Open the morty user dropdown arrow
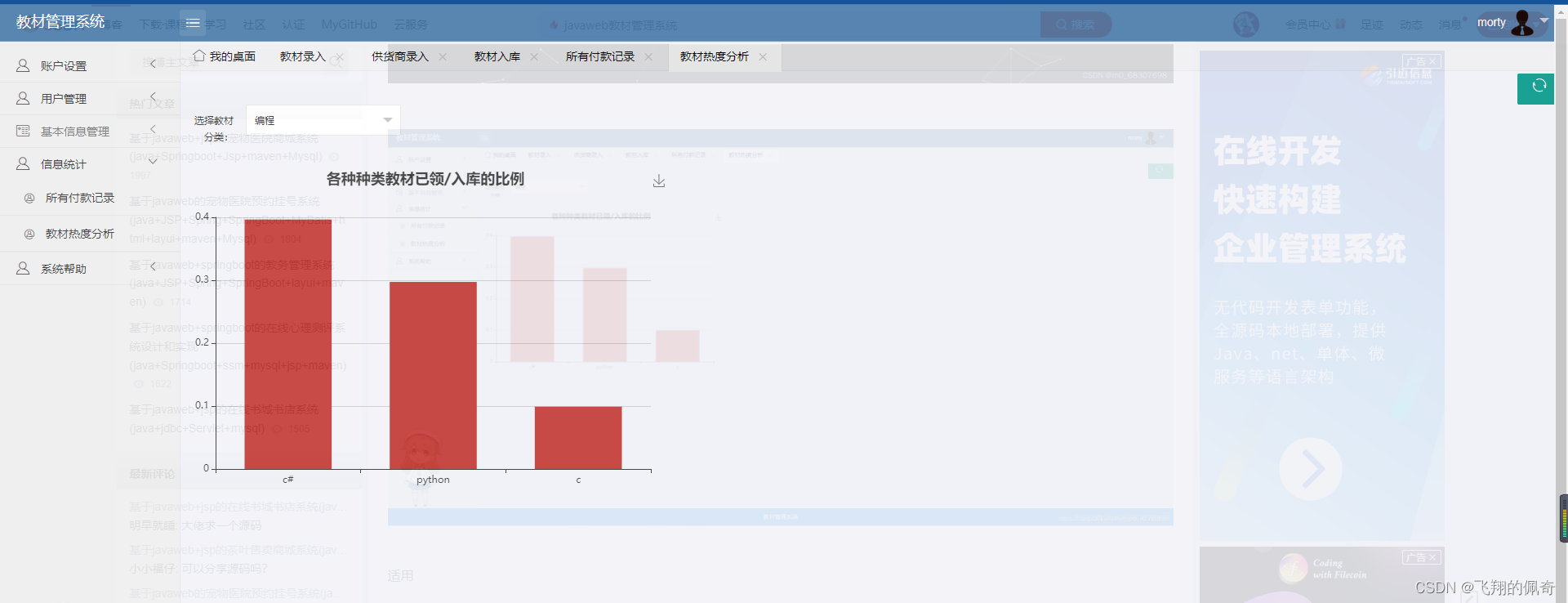Viewport: 1568px width, 603px height. tap(1544, 21)
